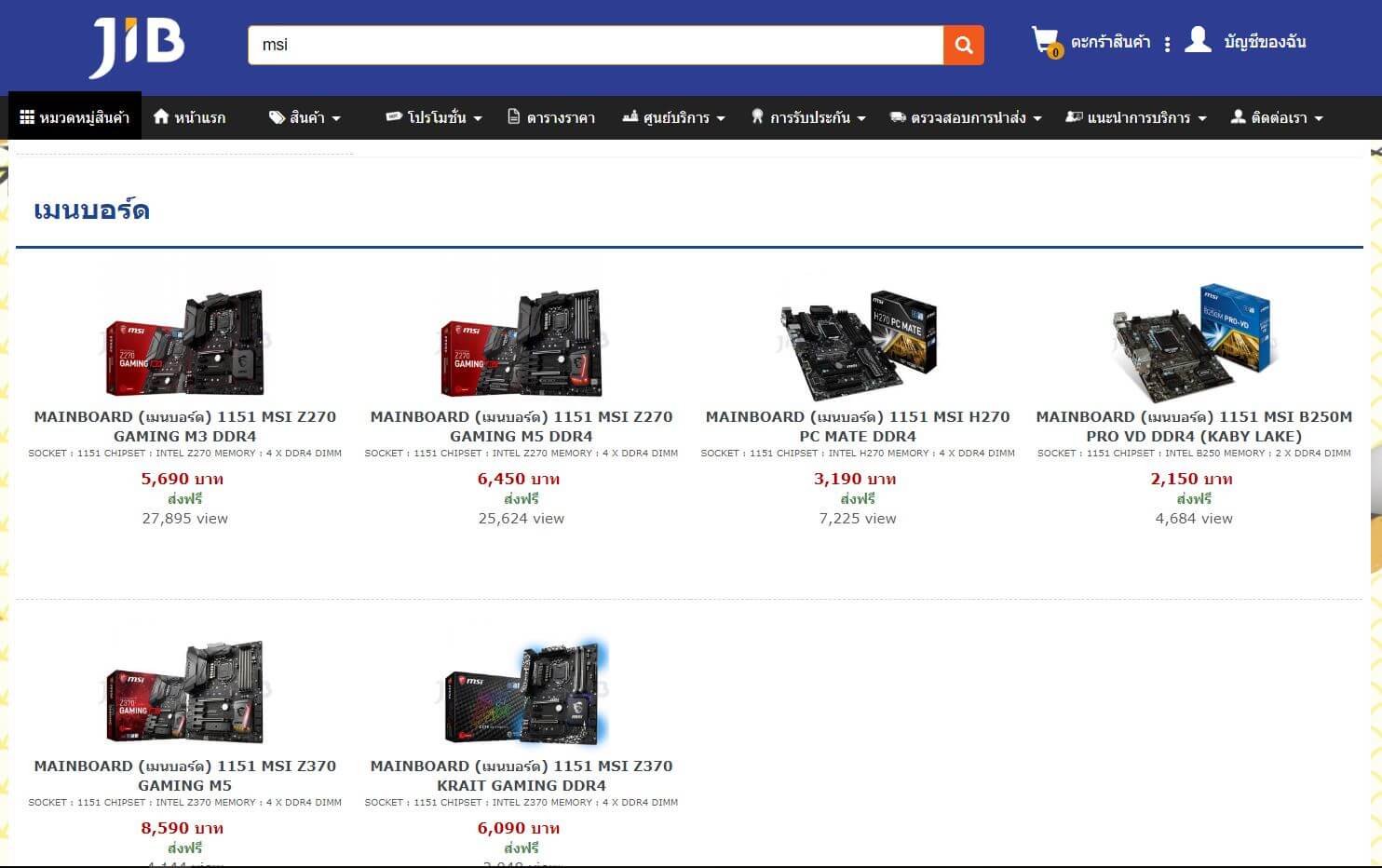The height and width of the screenshot is (868, 1382).
Task: Click the 3,190 บาท price
Action: (x=855, y=479)
